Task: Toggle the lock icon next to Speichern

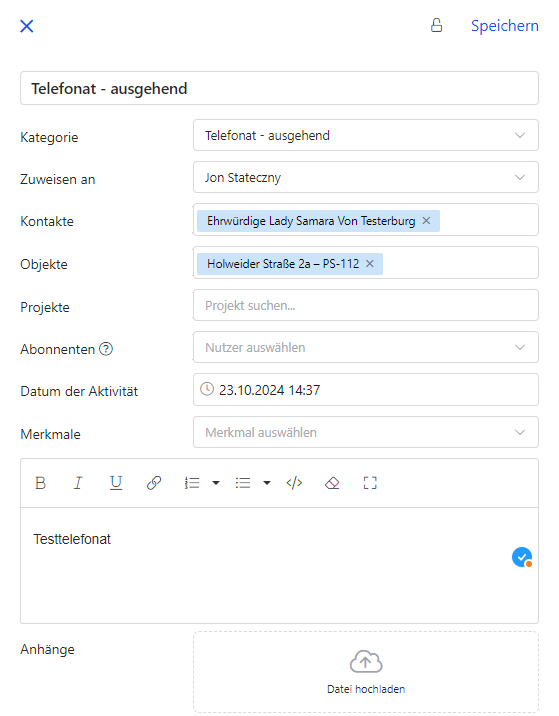Action: pos(436,26)
